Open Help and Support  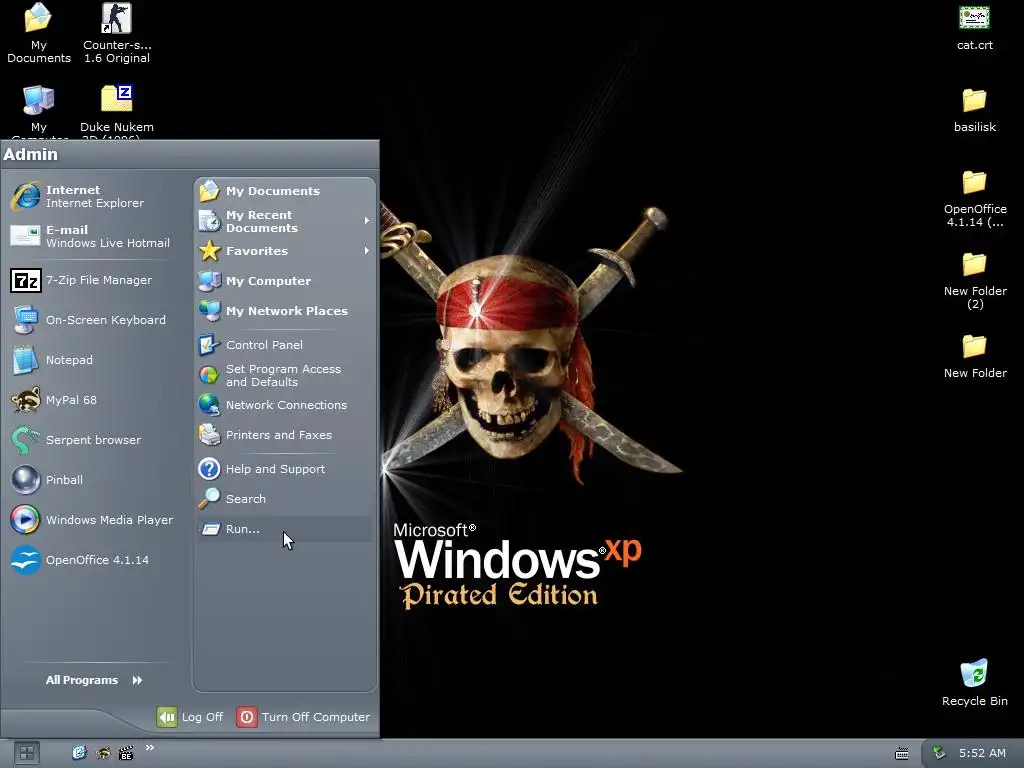(x=285, y=469)
